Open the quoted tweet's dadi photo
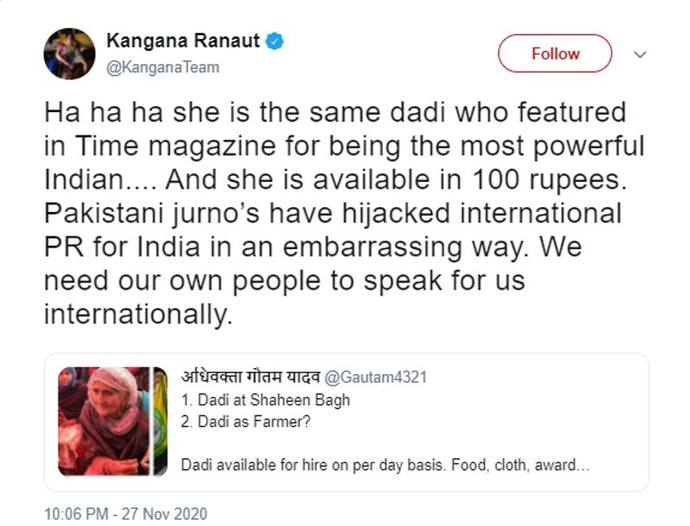The image size is (690, 526). pos(104,421)
